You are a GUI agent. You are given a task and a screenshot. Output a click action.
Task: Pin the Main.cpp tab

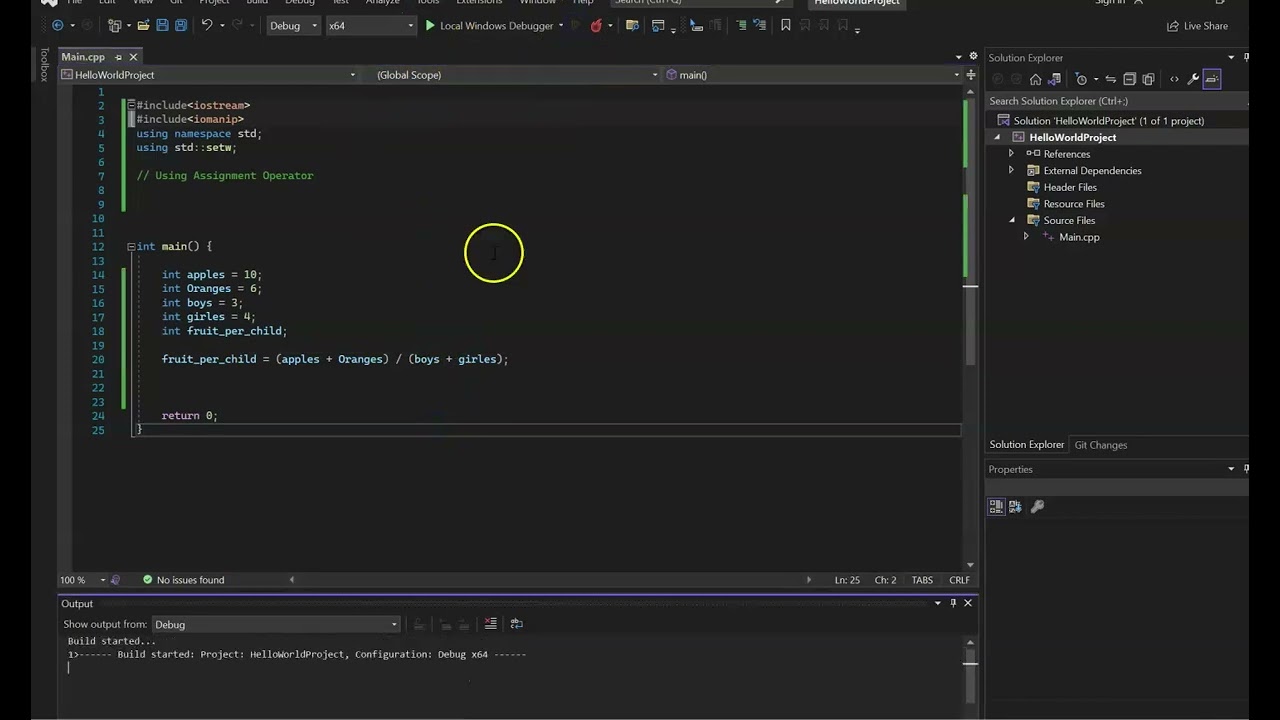pyautogui.click(x=118, y=57)
